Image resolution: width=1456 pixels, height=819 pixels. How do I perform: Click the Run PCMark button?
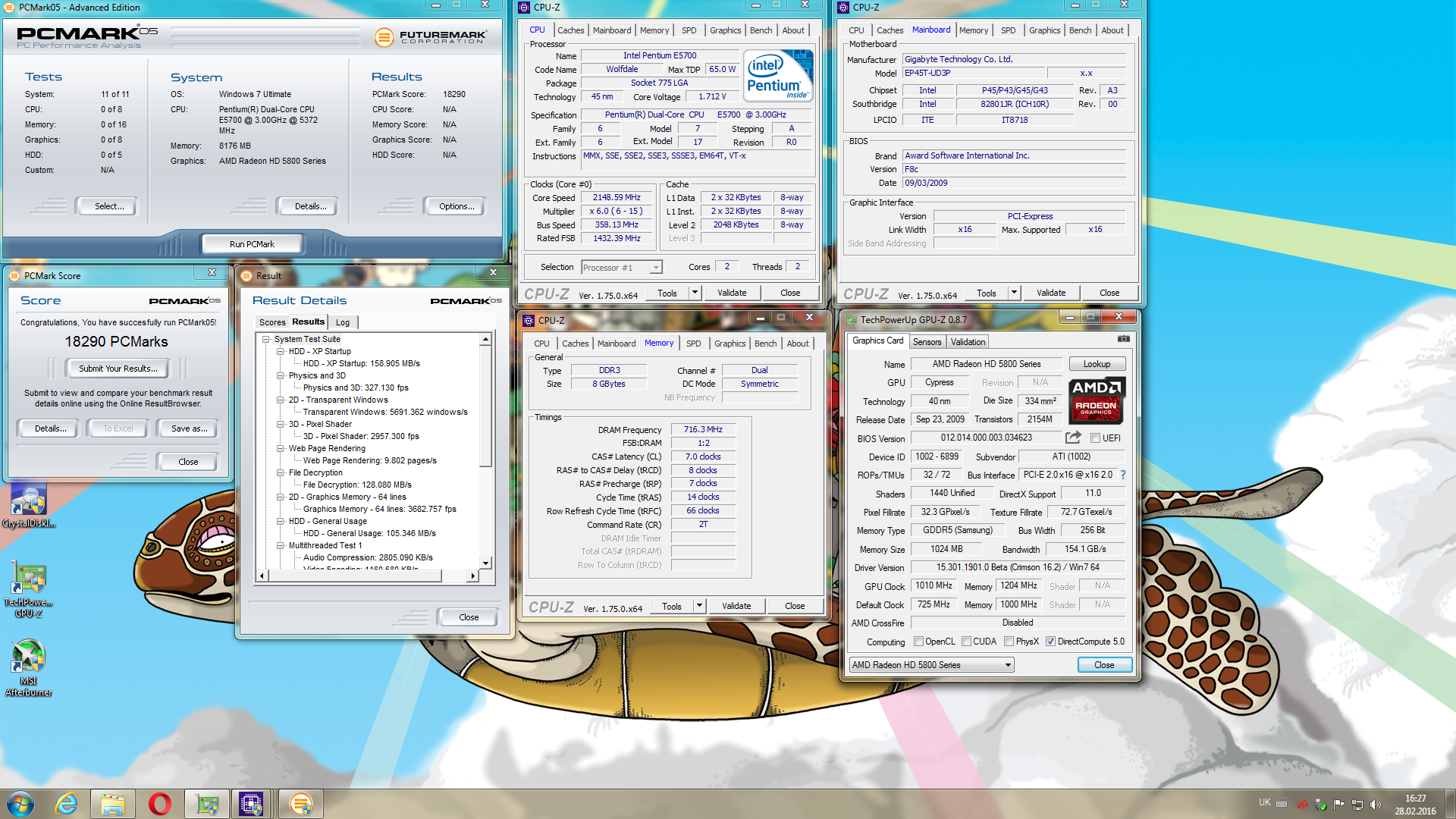click(252, 244)
